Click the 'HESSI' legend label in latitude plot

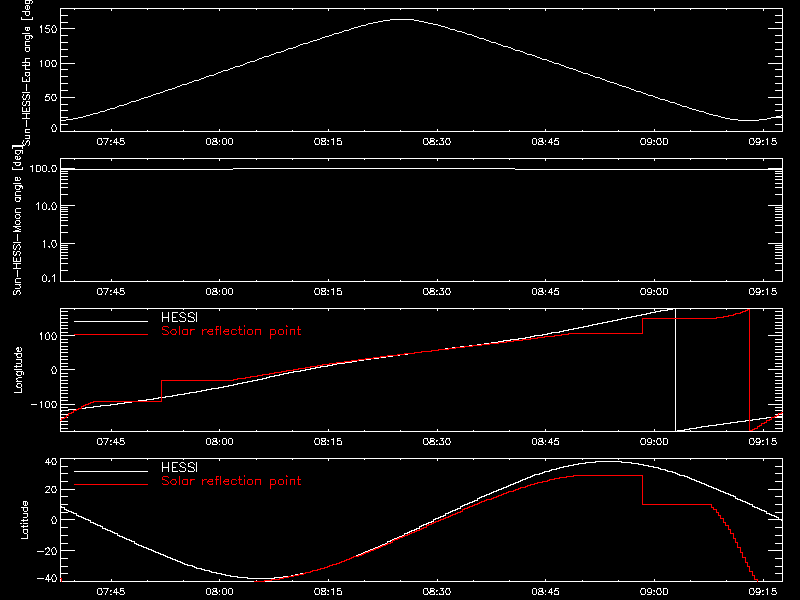[179, 467]
